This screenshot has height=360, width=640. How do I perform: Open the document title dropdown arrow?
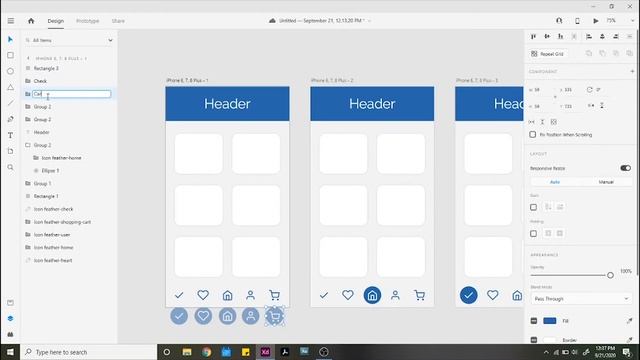[x=369, y=20]
